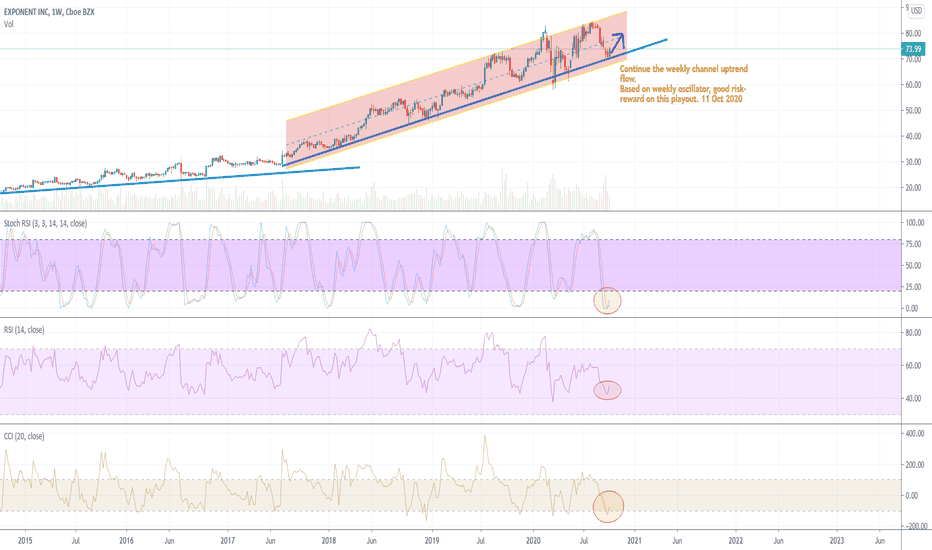The width and height of the screenshot is (932, 550).
Task: Click 75.00 on the Stoch RSI axis
Action: pyautogui.click(x=913, y=244)
